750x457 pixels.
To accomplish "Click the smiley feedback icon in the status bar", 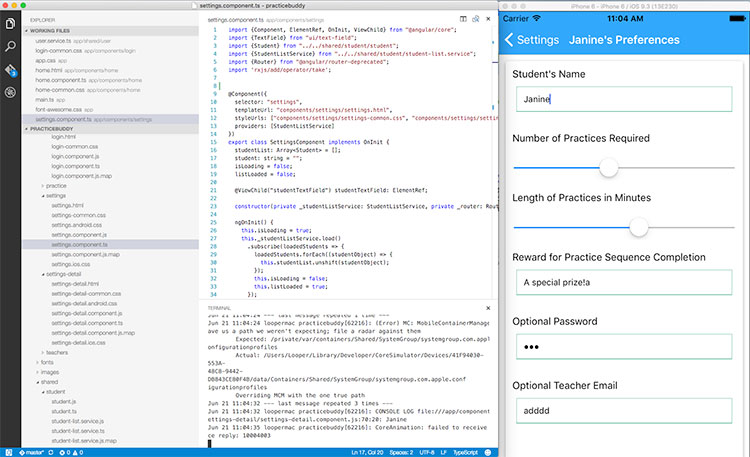I will pos(490,452).
